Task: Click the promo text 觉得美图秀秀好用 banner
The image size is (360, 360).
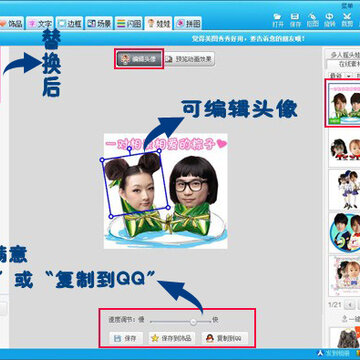Action: click(x=248, y=39)
